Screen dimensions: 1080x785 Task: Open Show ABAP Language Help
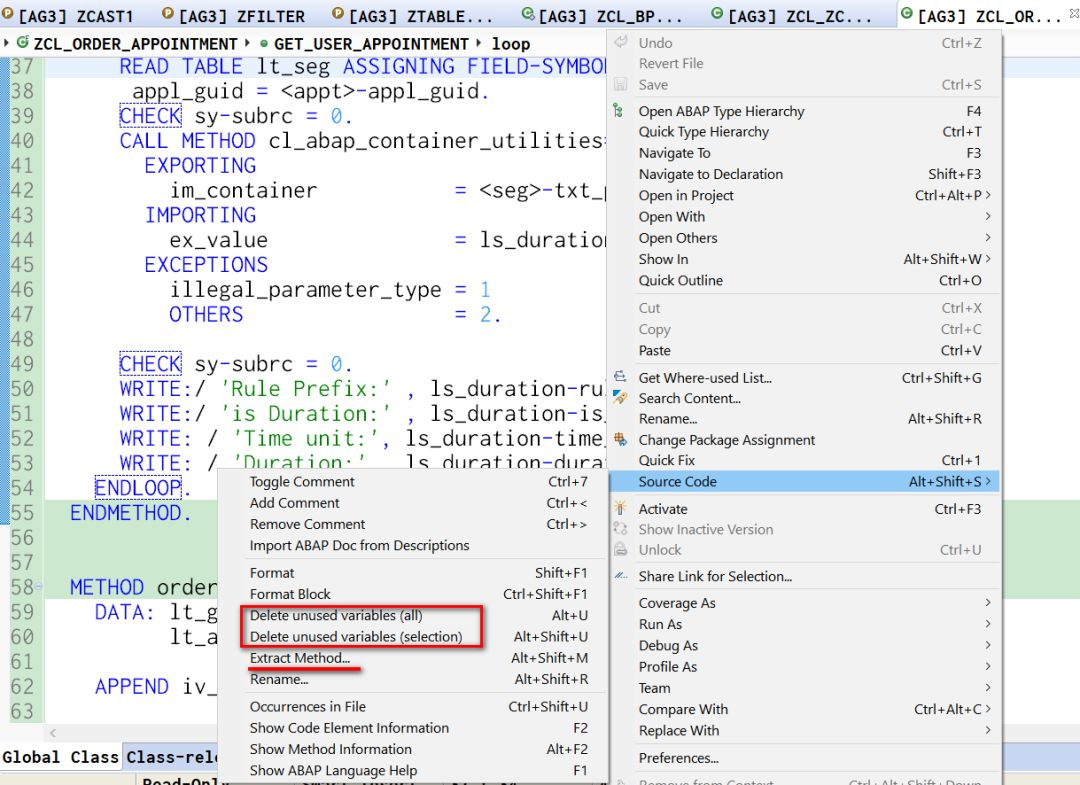pos(413,771)
